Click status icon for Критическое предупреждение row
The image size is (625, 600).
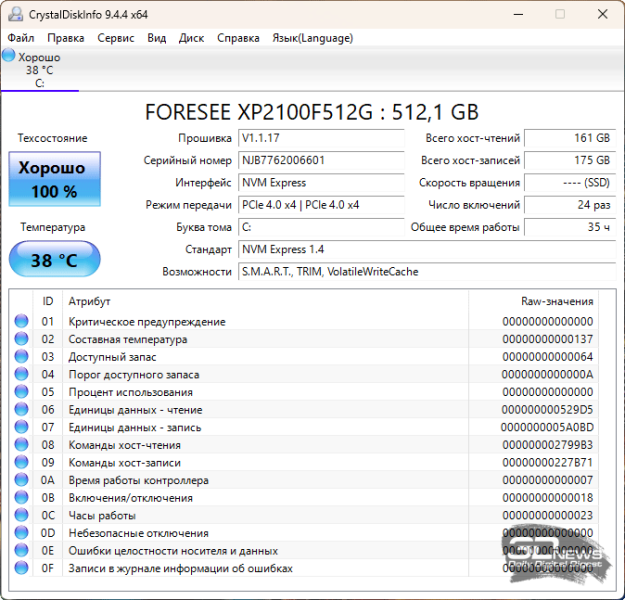pos(22,322)
